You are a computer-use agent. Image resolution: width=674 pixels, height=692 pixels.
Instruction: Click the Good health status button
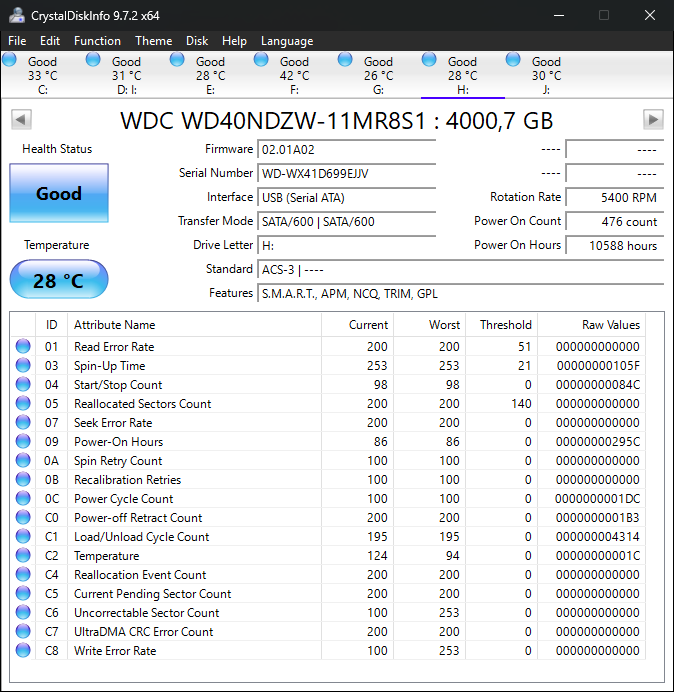[58, 193]
